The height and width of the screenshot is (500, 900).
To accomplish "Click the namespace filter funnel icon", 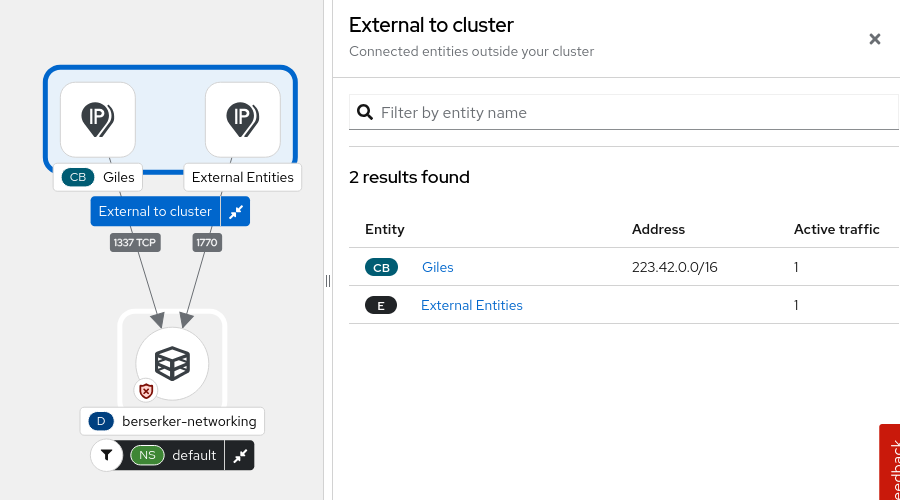I will coord(106,455).
